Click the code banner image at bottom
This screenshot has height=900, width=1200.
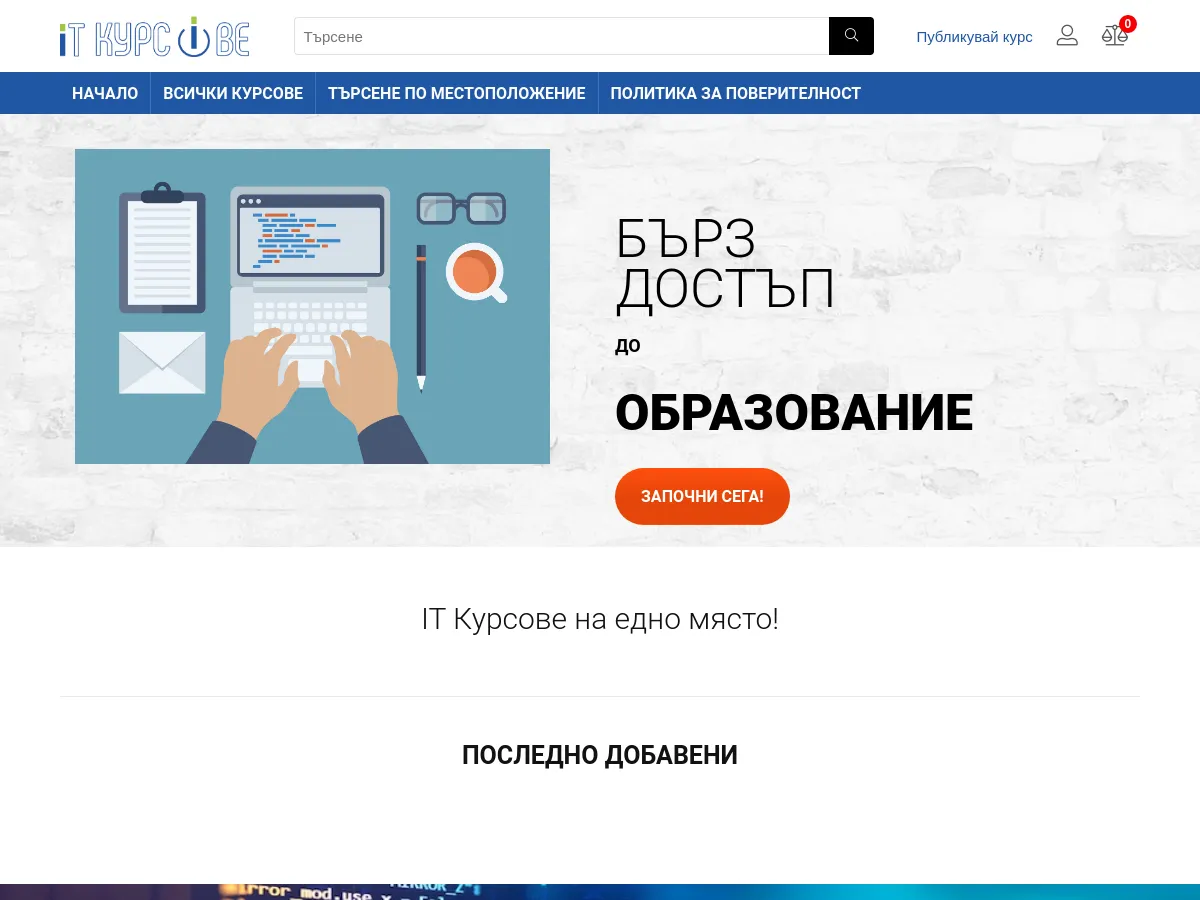click(x=600, y=891)
